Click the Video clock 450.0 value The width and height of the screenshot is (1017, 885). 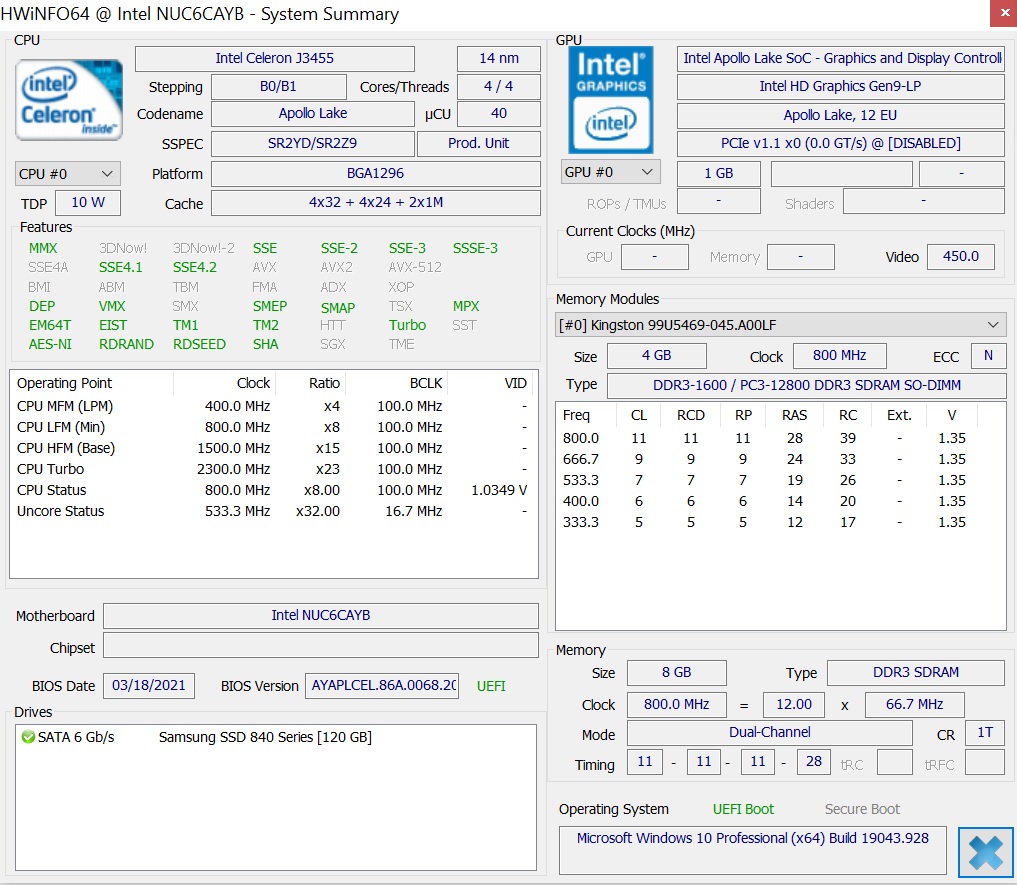[x=961, y=256]
